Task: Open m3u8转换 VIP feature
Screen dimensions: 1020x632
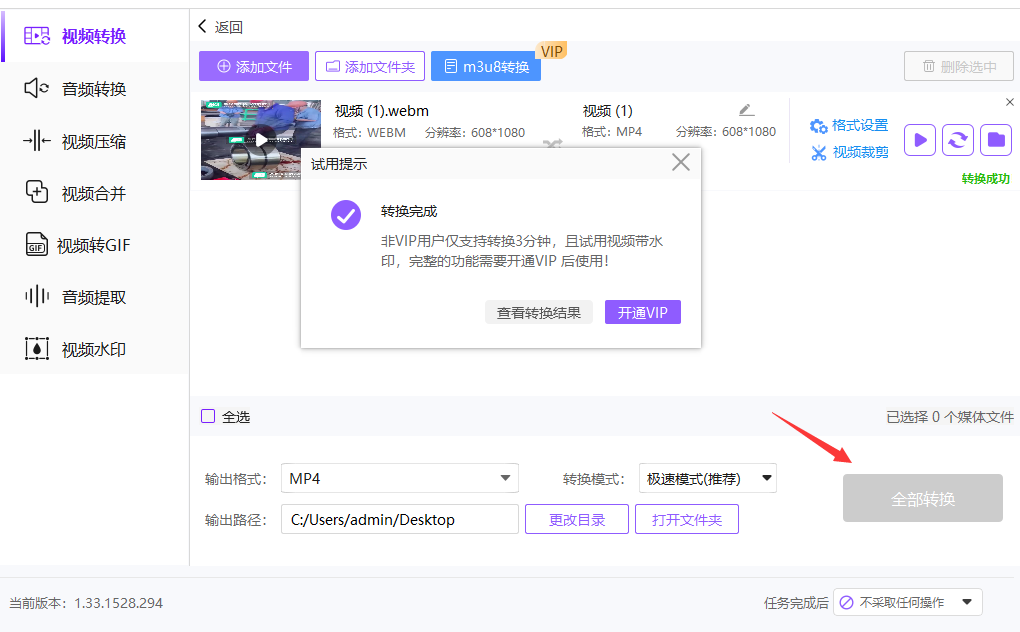Action: [x=486, y=66]
